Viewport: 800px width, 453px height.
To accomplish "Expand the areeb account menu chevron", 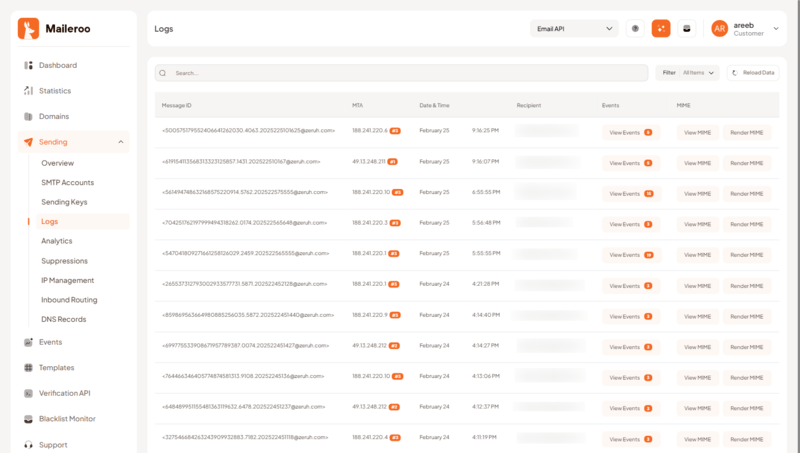I will 776,29.
